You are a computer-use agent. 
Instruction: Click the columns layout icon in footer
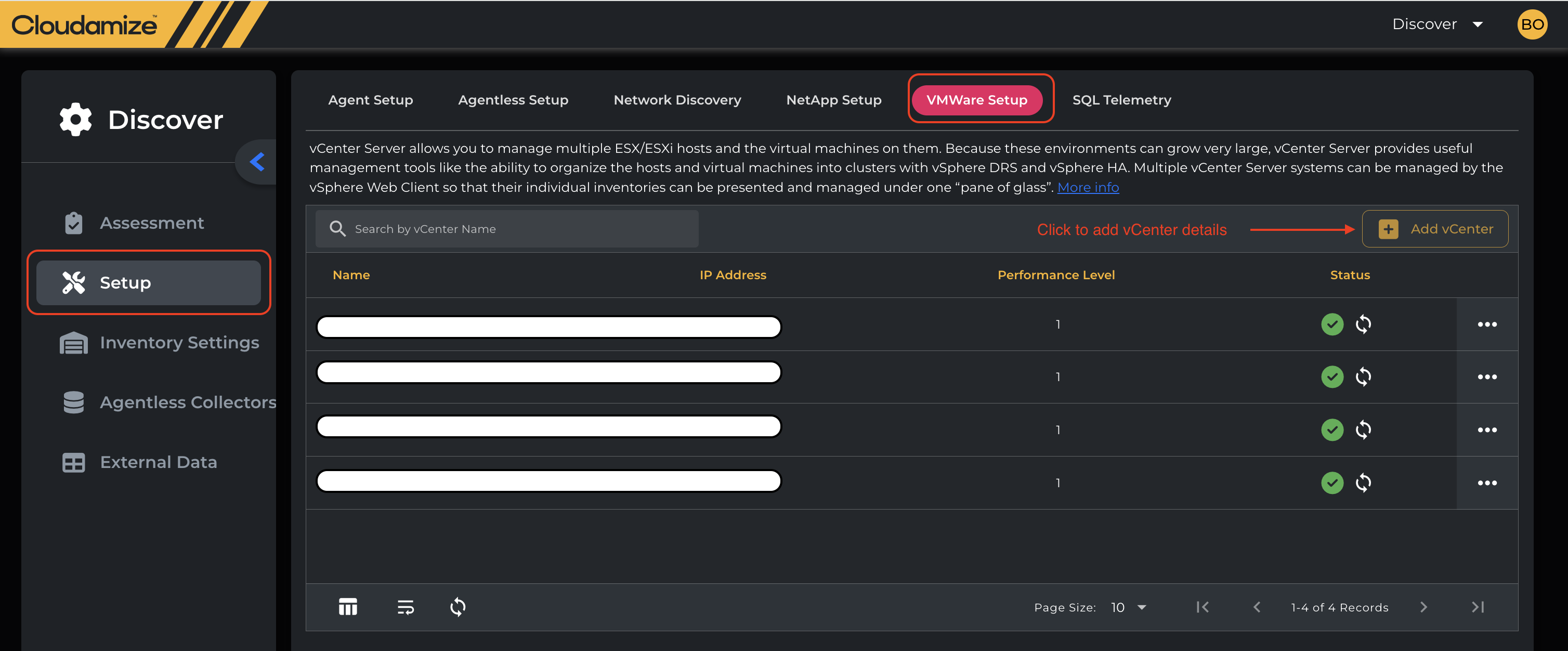coord(348,607)
